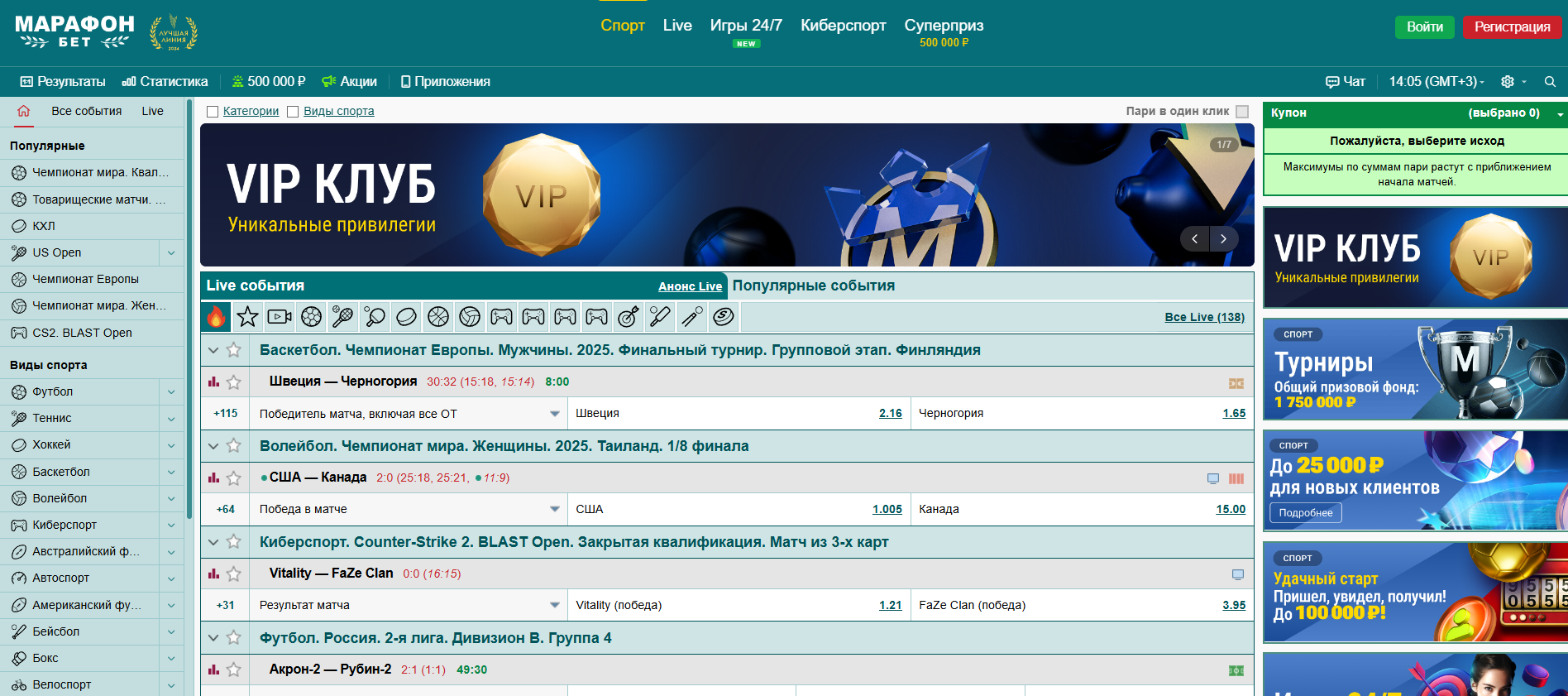Favorite Баскетбол Чемпионат Европы category star
Screen dimensions: 1568x696
point(234,350)
